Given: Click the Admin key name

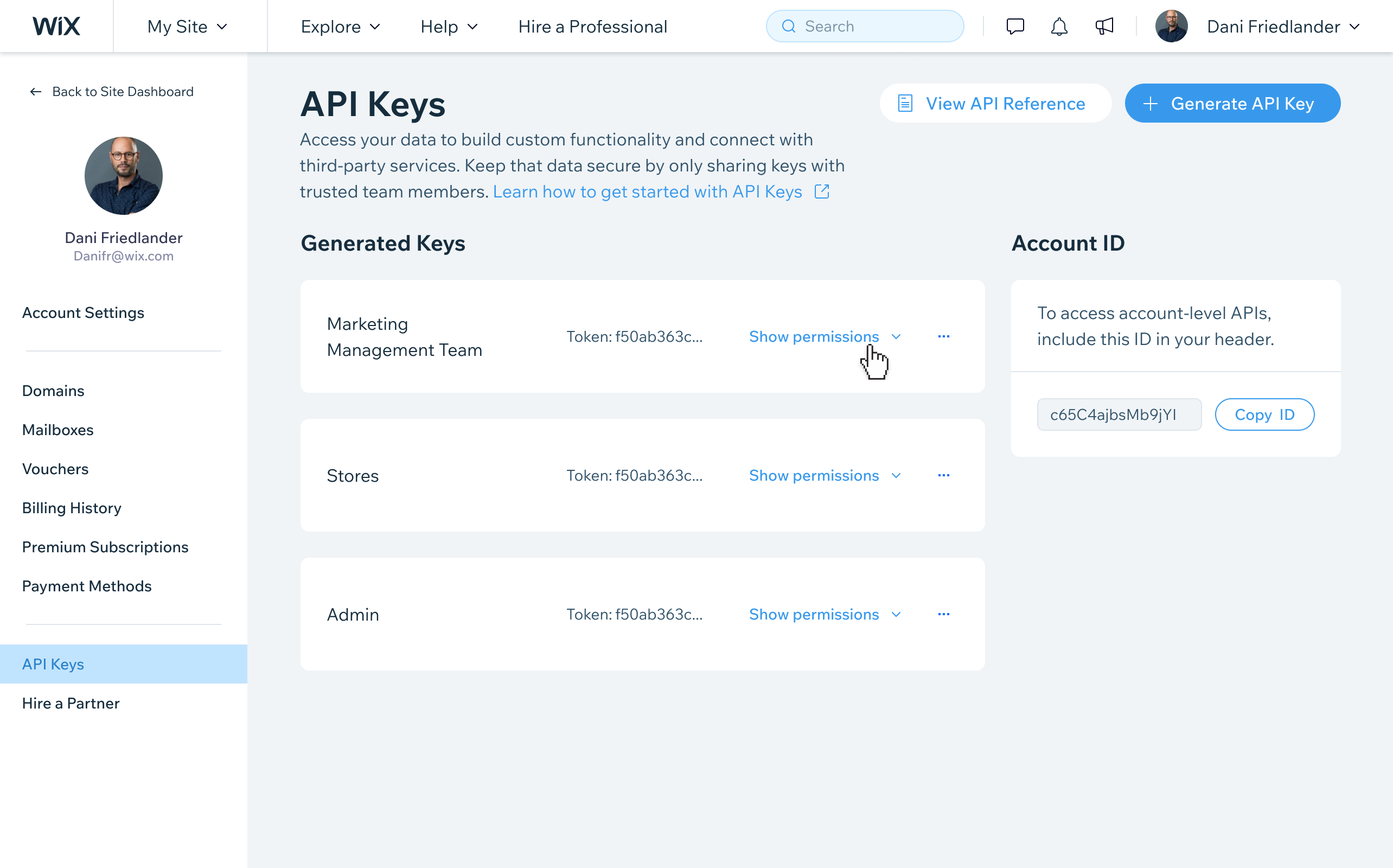Looking at the screenshot, I should coord(353,615).
